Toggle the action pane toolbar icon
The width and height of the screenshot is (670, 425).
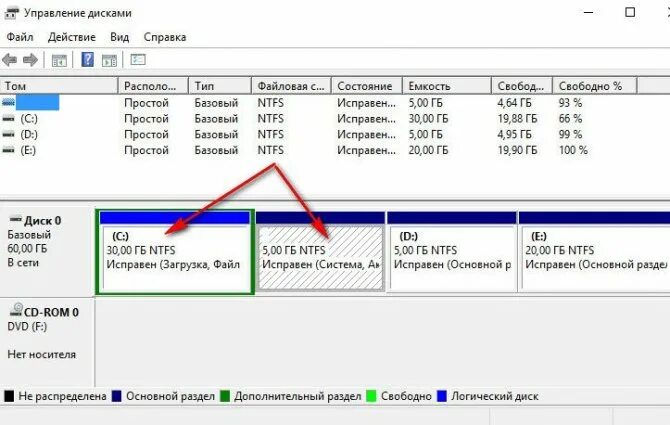[109, 60]
